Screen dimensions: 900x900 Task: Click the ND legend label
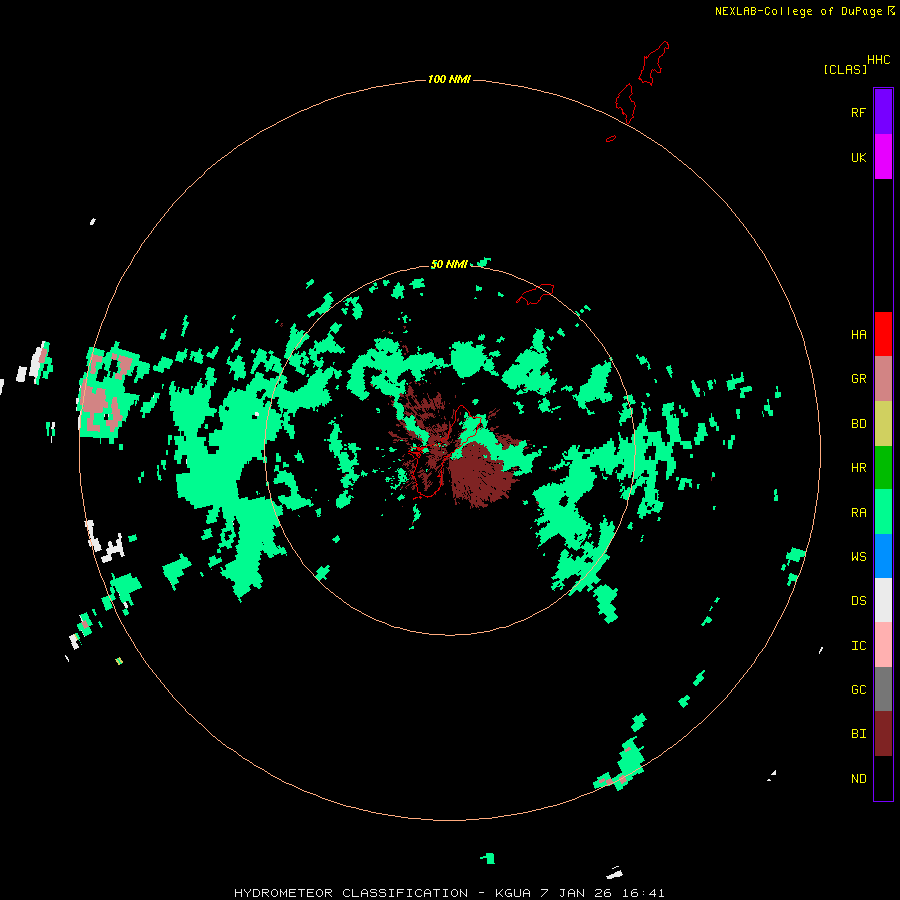[858, 779]
